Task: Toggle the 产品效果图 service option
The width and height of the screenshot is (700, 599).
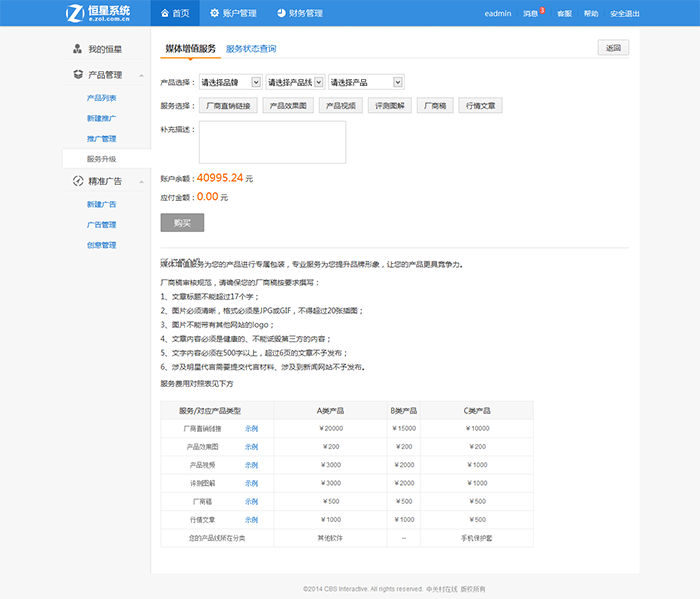Action: coord(287,105)
